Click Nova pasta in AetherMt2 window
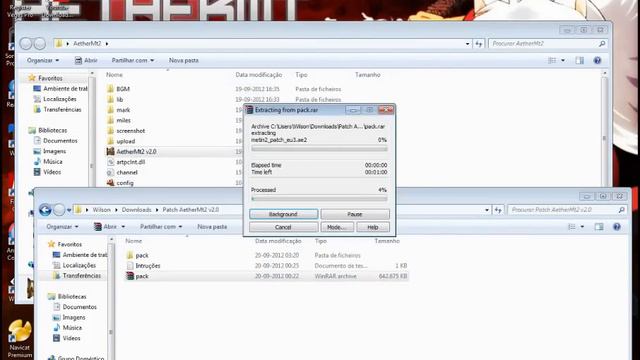640x360 pixels. coord(184,60)
